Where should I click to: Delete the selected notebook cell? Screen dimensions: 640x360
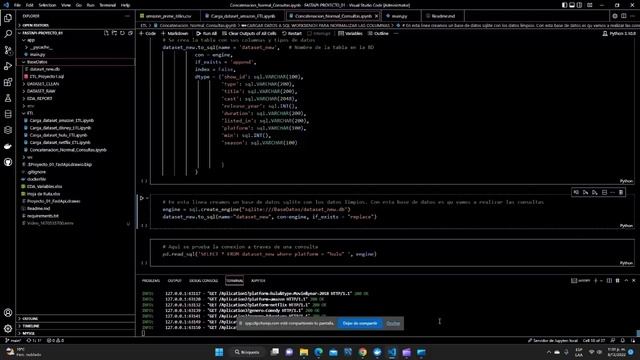click(621, 192)
